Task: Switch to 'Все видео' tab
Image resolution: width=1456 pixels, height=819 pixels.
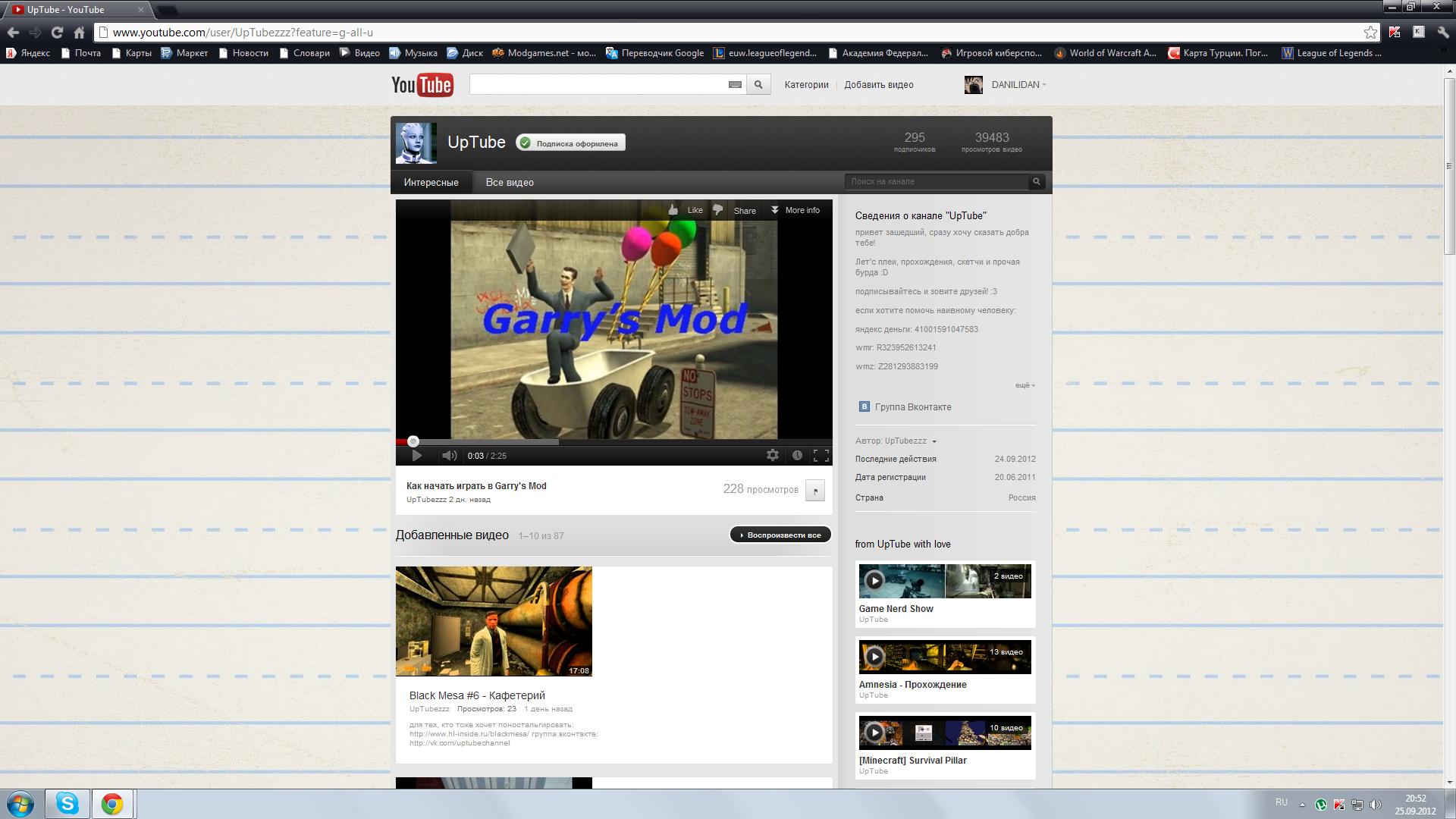Action: coord(510,183)
